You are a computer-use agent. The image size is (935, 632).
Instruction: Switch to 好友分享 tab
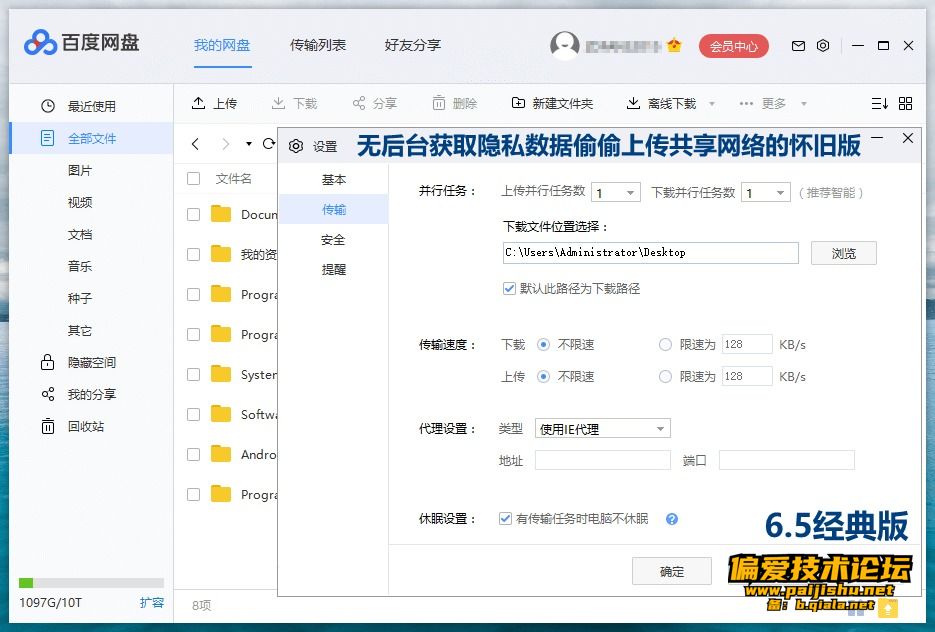point(413,45)
